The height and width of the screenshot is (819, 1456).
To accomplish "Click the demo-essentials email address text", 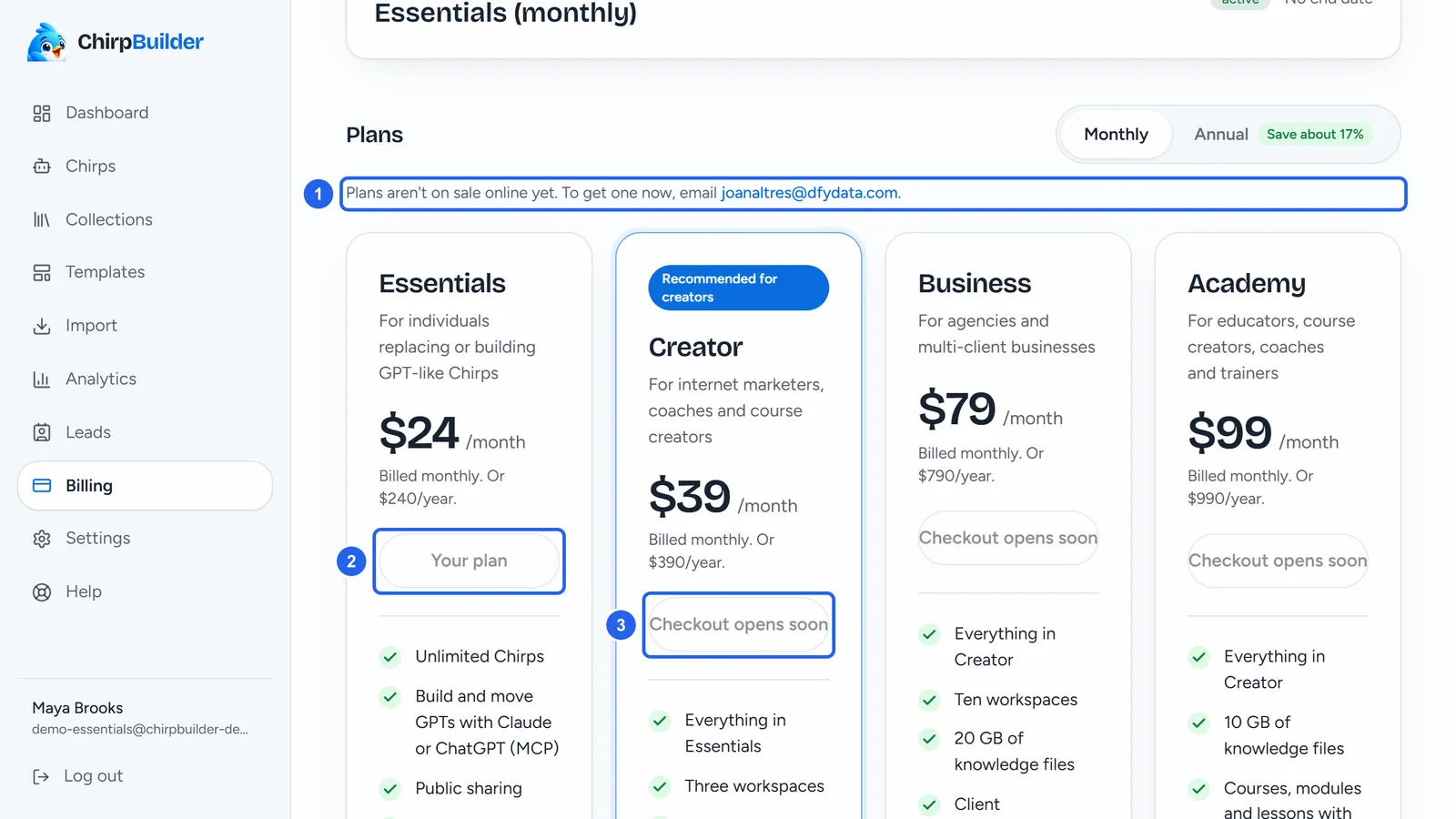I will point(140,730).
